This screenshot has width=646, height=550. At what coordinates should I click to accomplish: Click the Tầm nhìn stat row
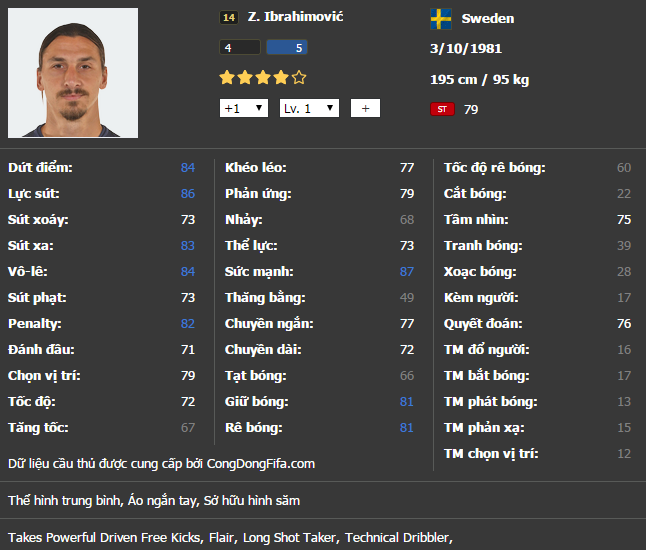point(537,220)
